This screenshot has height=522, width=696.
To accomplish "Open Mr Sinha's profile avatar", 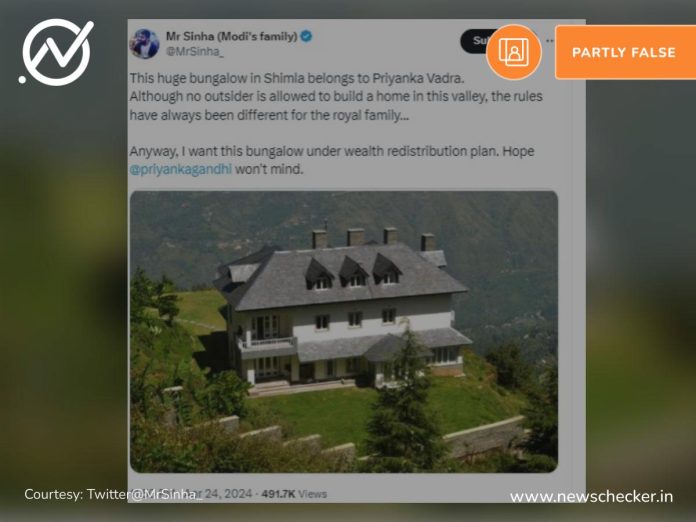I will [144, 44].
